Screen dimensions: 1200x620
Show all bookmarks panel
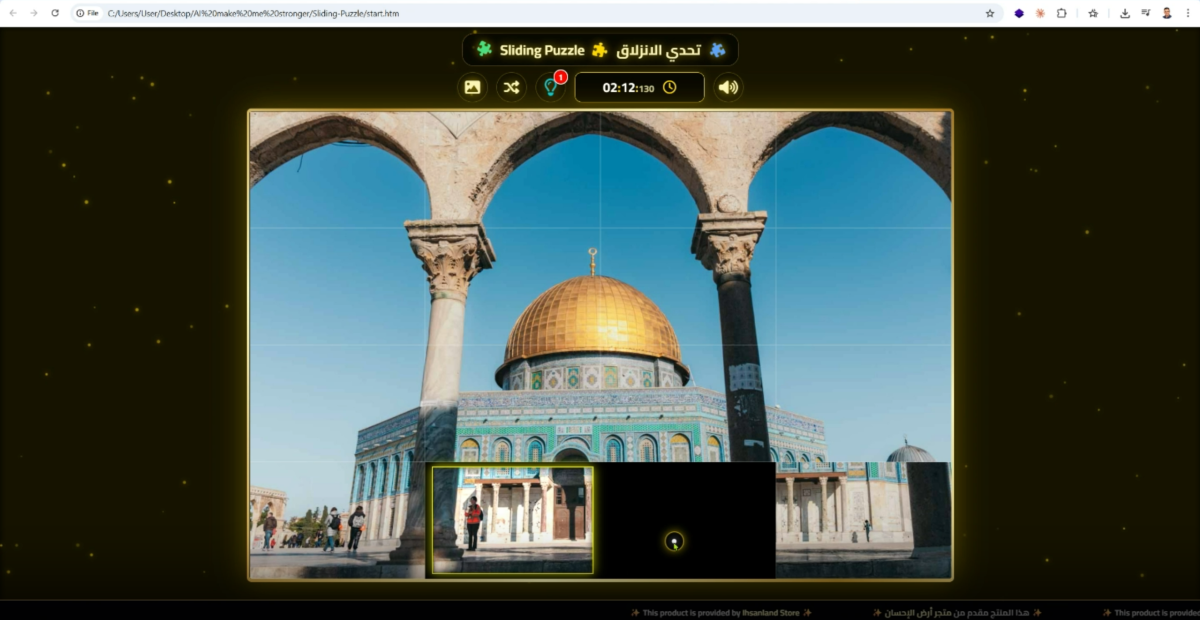[1093, 13]
